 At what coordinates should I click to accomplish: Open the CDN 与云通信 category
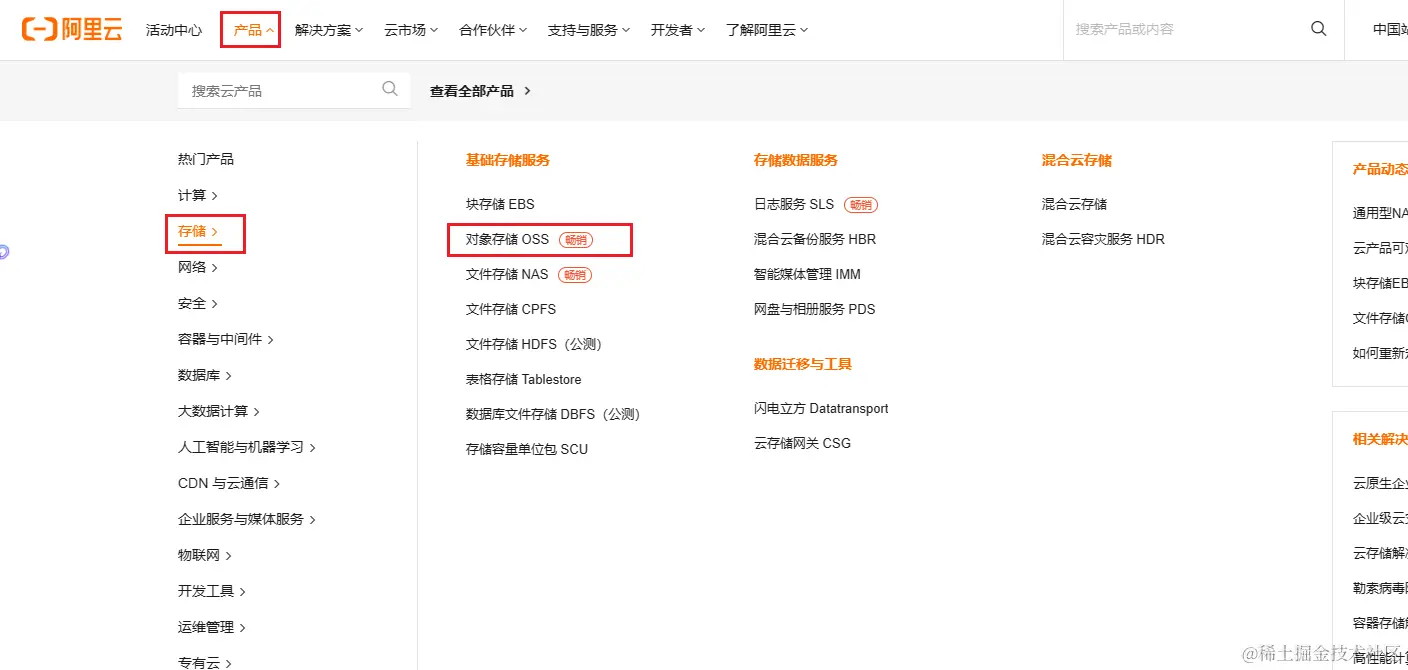(229, 483)
